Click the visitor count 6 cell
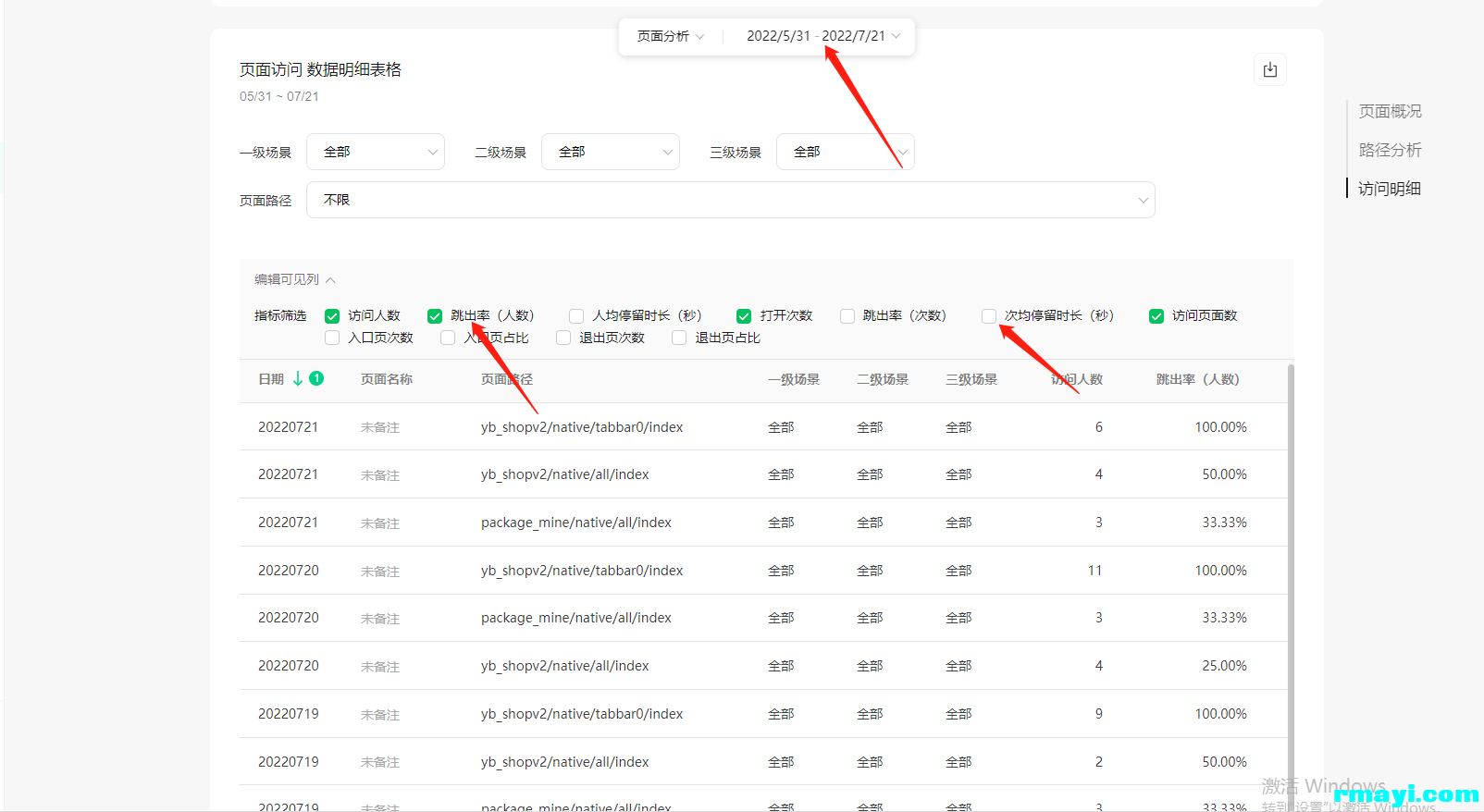Screen dimensions: 1484x812 coord(1099,427)
